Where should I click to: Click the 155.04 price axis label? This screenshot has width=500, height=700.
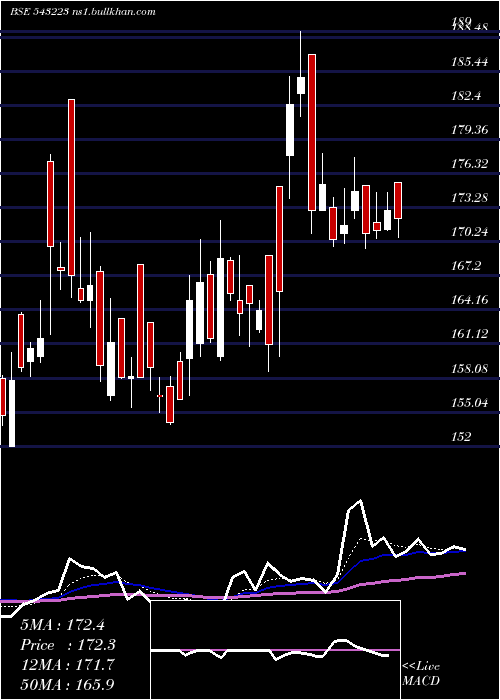(x=469, y=403)
